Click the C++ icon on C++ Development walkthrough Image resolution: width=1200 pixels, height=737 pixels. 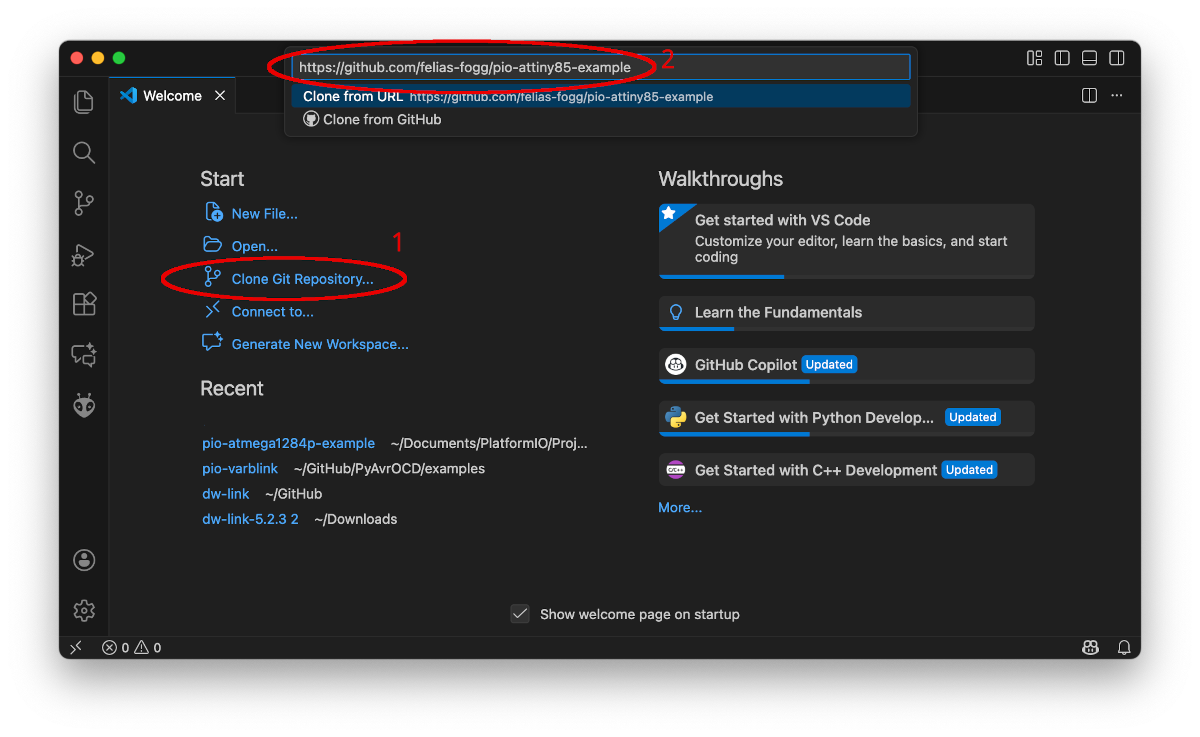(x=676, y=470)
